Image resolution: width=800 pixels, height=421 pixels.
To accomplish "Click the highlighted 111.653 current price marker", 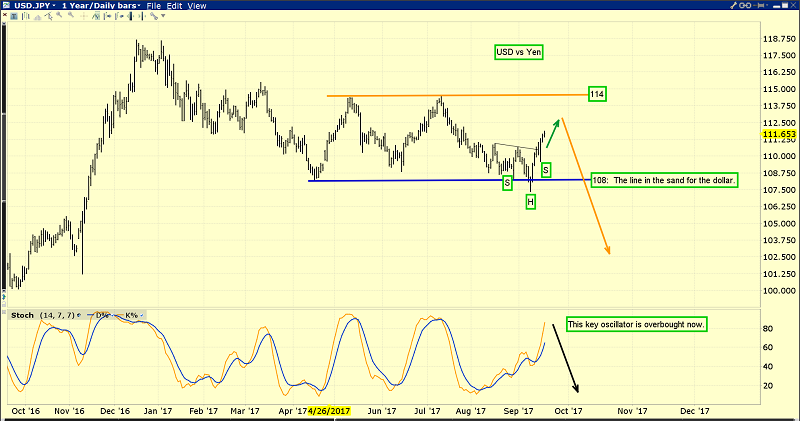I will (x=778, y=133).
